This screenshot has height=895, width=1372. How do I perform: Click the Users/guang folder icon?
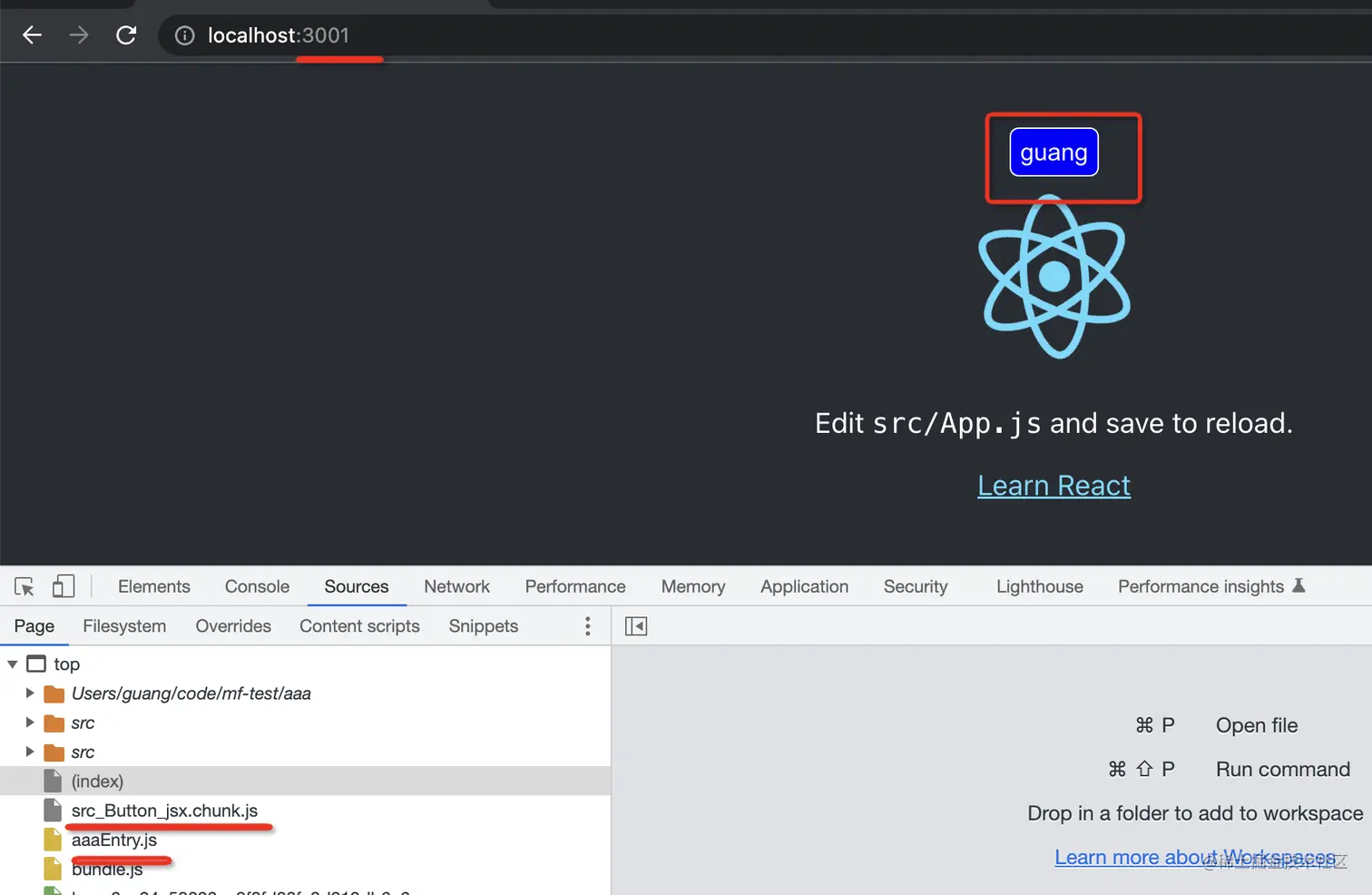point(54,694)
